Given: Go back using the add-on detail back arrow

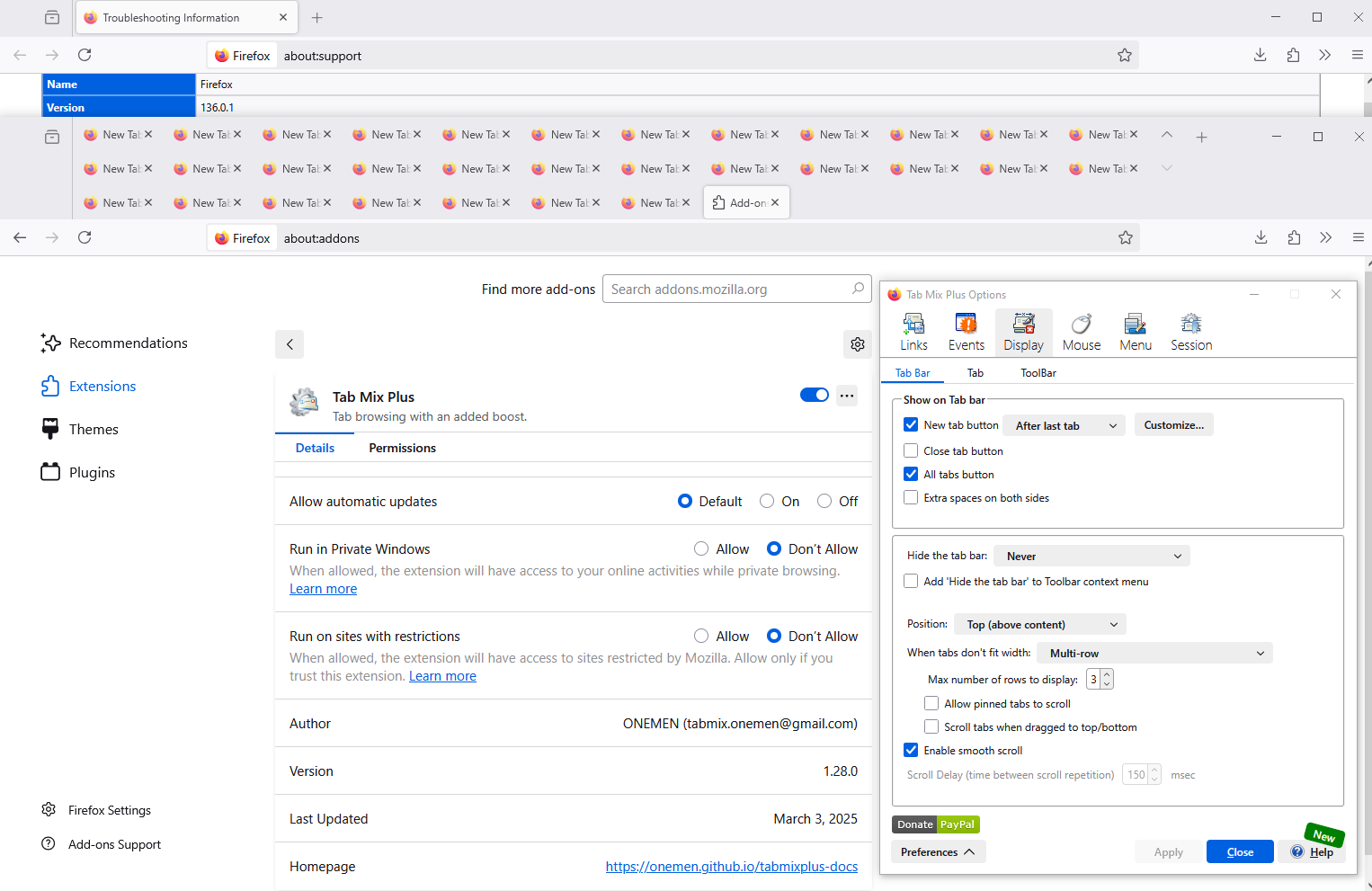Looking at the screenshot, I should [x=290, y=344].
